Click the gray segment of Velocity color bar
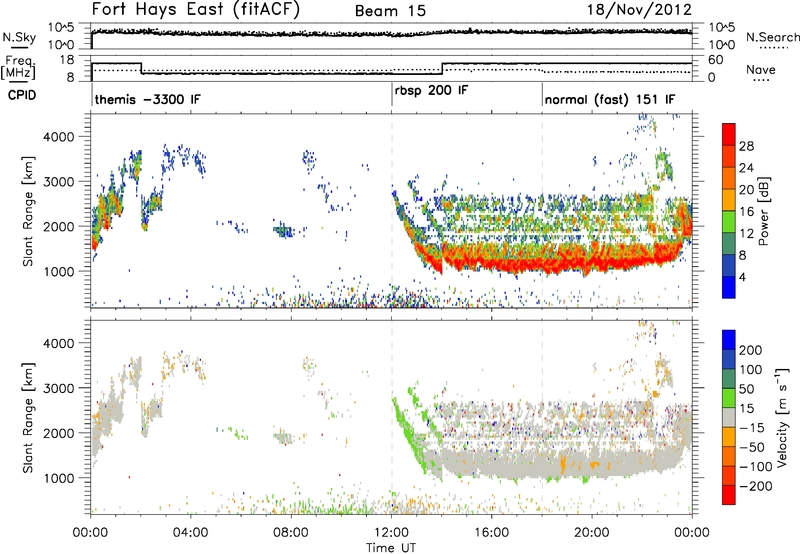Screen dimensions: 800x554 (729, 417)
